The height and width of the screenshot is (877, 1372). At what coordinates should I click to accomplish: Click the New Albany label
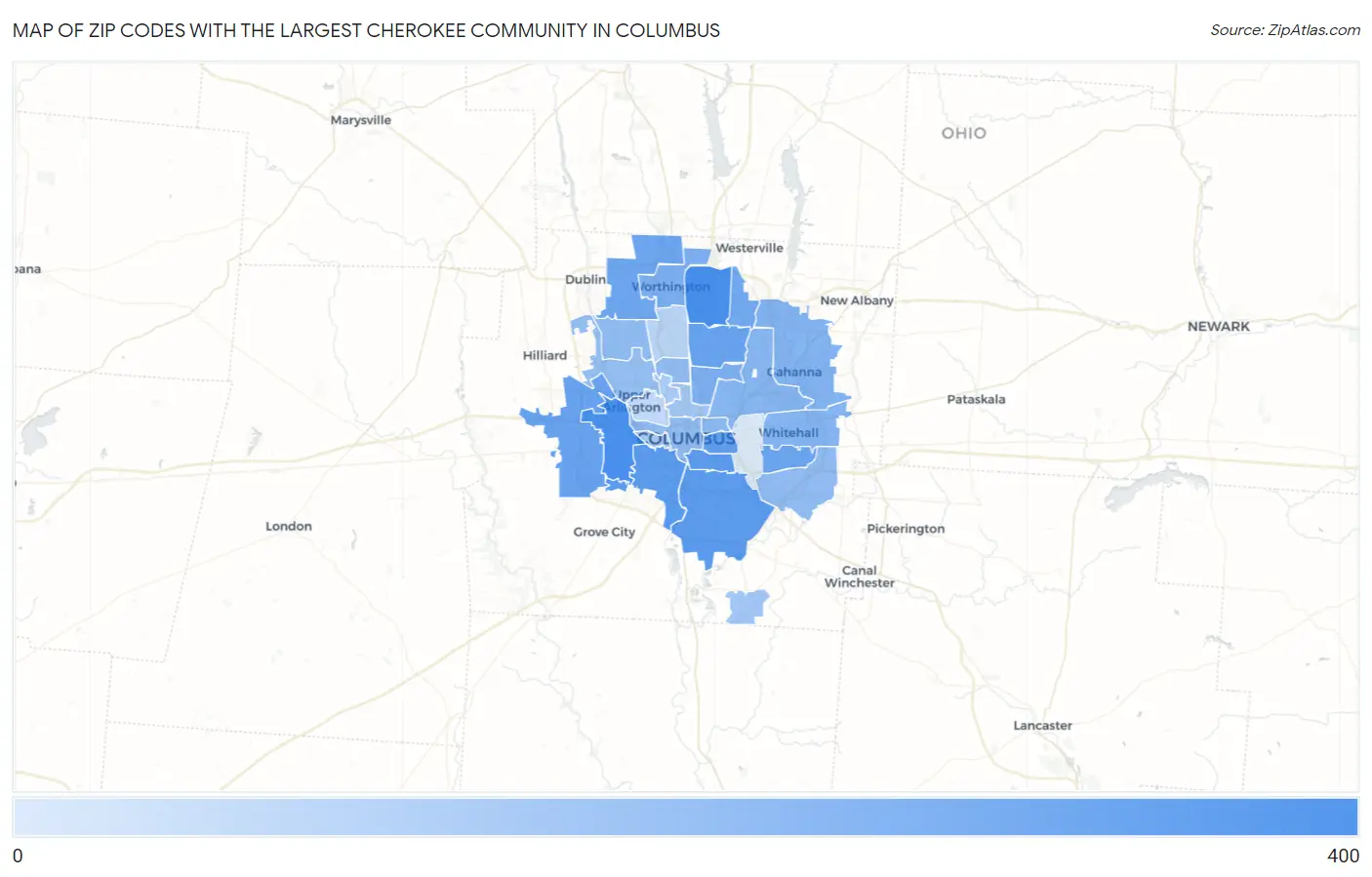857,300
